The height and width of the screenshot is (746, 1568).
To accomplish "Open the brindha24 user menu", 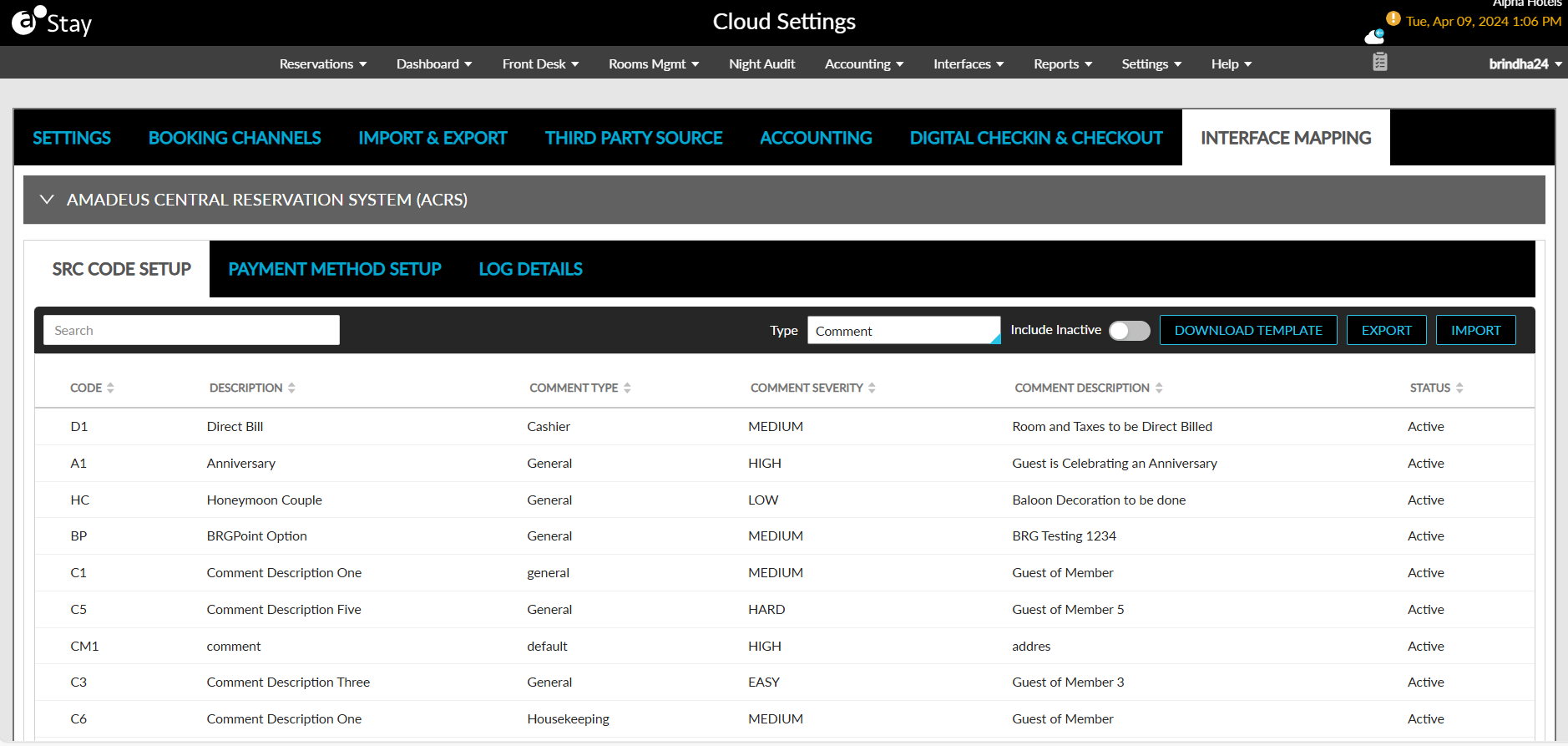I will (1525, 63).
